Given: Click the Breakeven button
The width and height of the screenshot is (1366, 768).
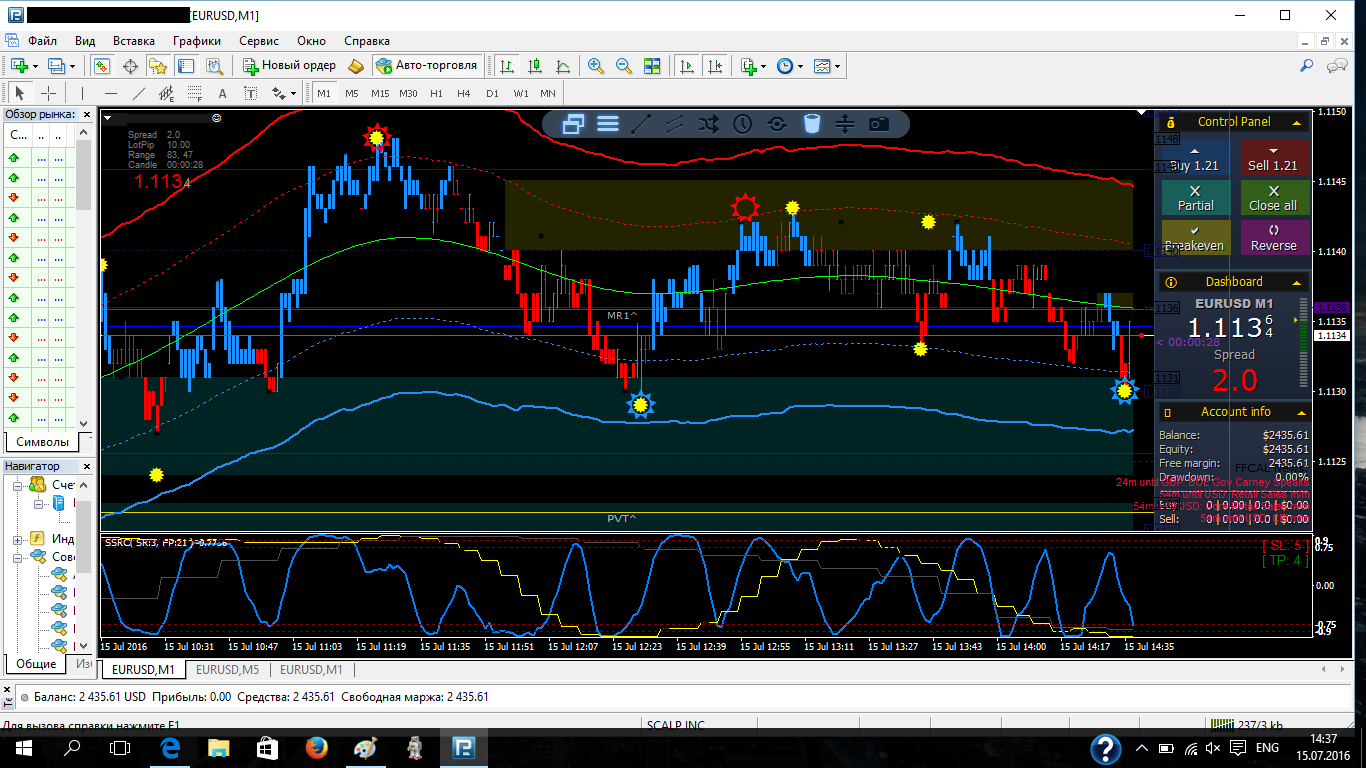Looking at the screenshot, I should click(1194, 237).
